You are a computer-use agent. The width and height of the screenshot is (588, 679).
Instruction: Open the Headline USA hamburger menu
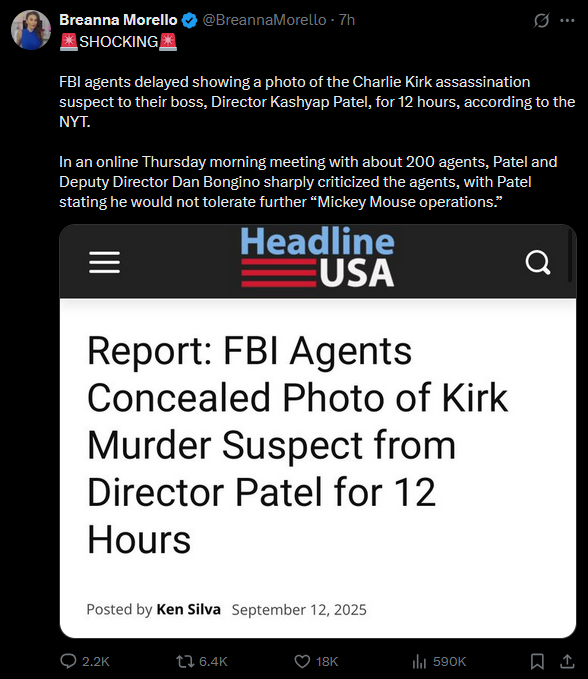pyautogui.click(x=104, y=262)
